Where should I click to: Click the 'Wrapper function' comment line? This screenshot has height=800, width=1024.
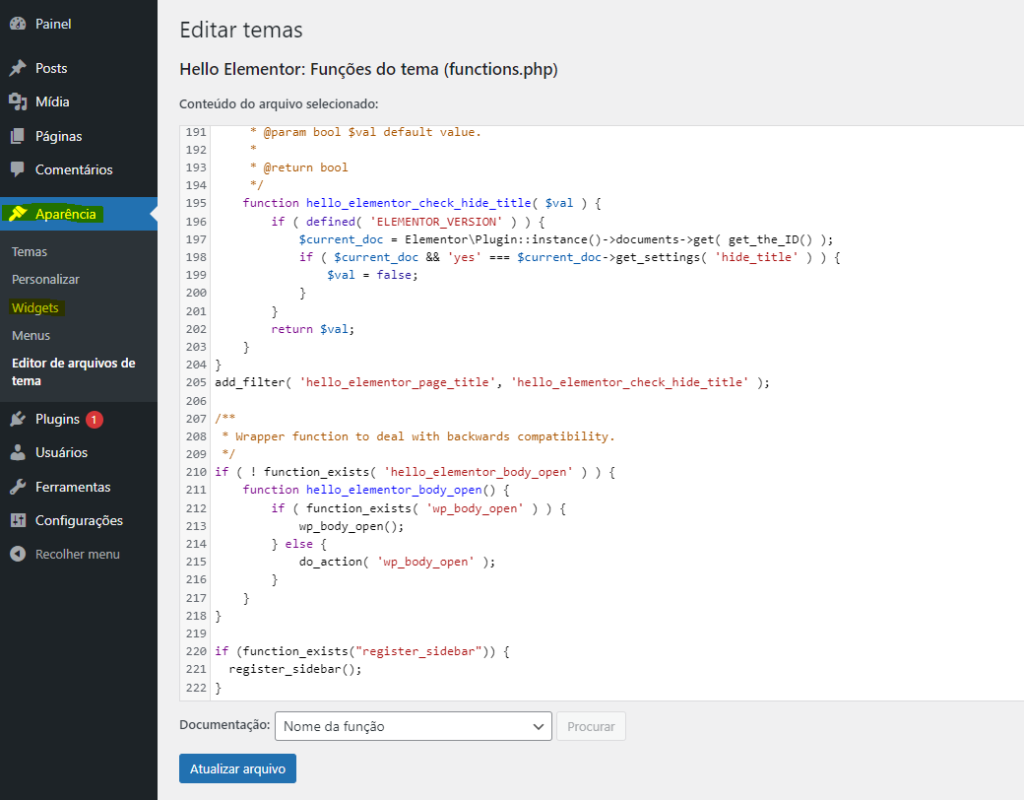point(419,436)
